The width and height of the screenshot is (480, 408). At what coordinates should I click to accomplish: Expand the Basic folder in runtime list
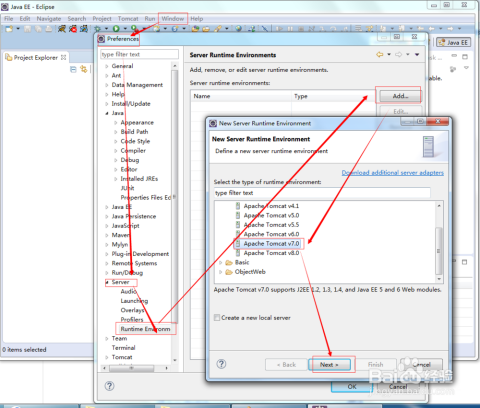coord(221,263)
